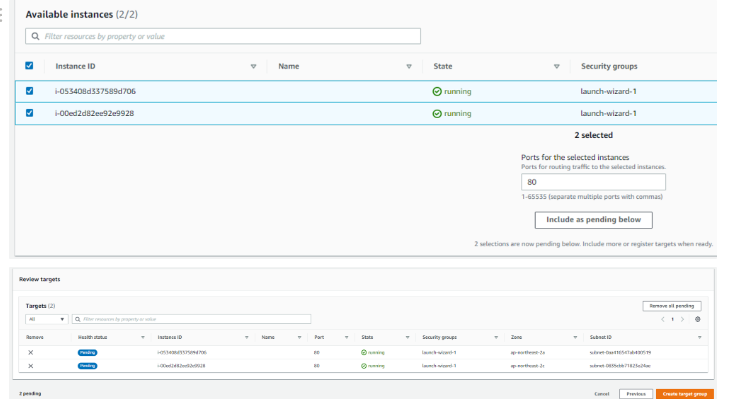Sort Available instances by State column
740x399 pixels.
point(557,67)
